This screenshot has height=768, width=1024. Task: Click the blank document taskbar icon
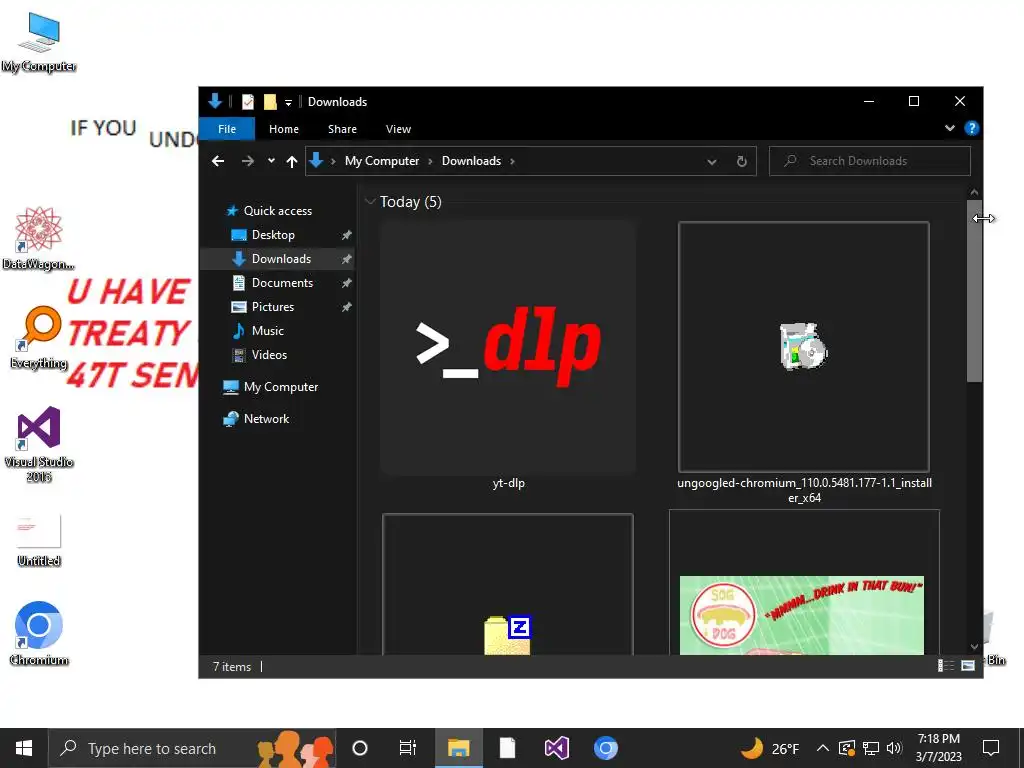pos(507,748)
